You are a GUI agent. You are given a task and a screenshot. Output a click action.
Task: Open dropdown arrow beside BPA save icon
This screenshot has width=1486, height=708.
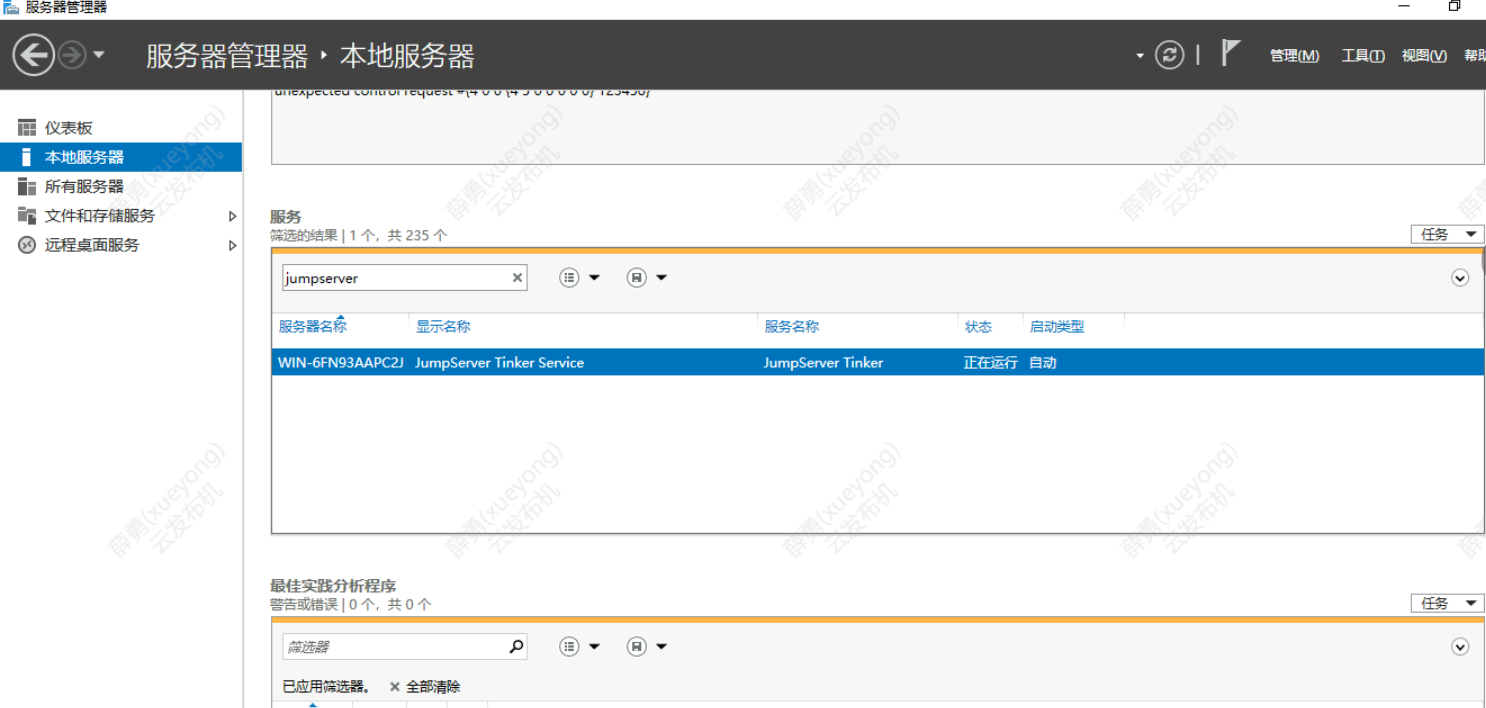click(x=661, y=647)
